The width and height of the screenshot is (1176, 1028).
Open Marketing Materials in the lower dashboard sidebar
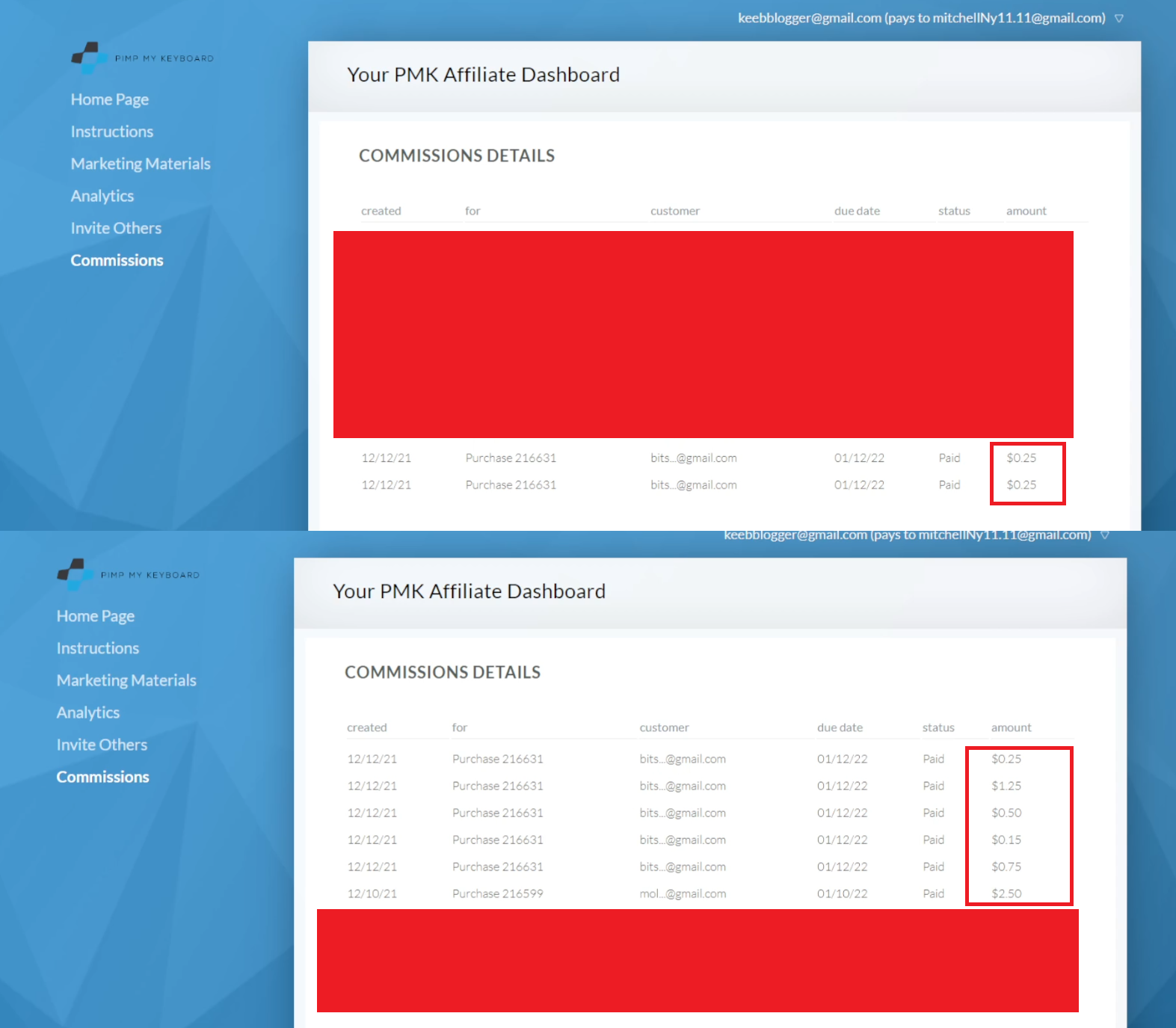126,680
